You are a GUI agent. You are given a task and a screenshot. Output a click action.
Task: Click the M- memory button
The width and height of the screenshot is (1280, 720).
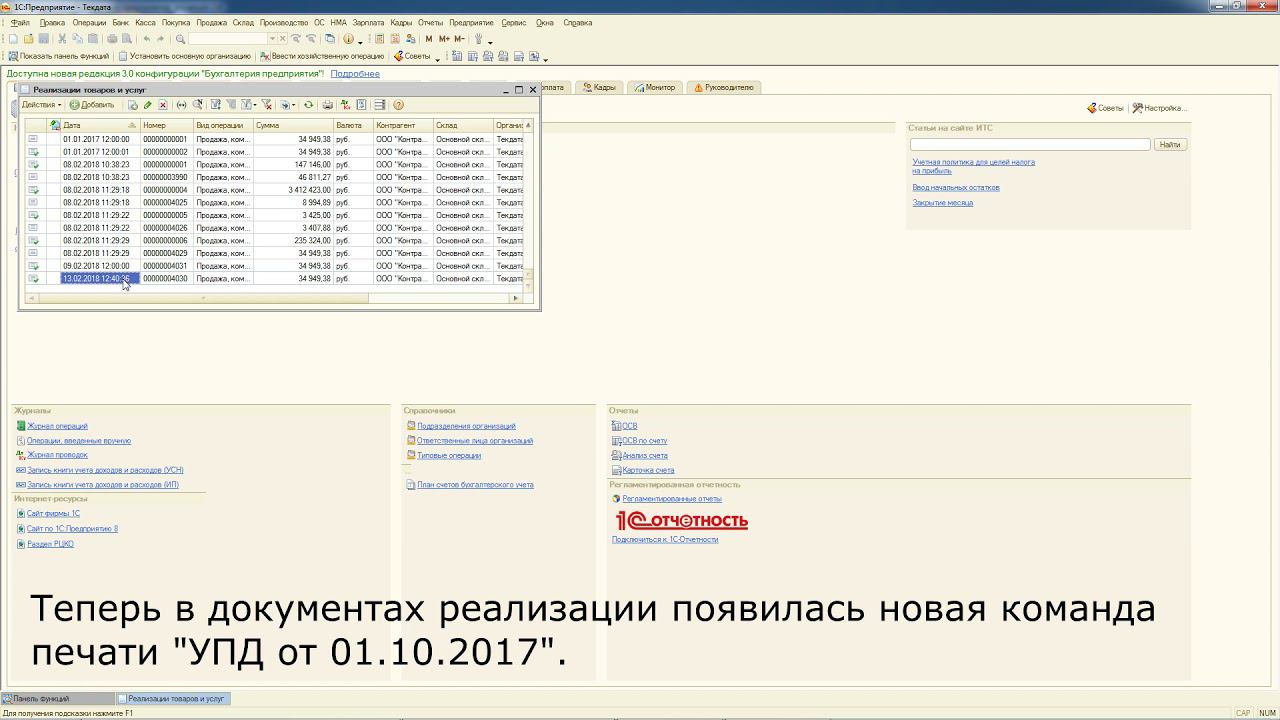point(459,39)
